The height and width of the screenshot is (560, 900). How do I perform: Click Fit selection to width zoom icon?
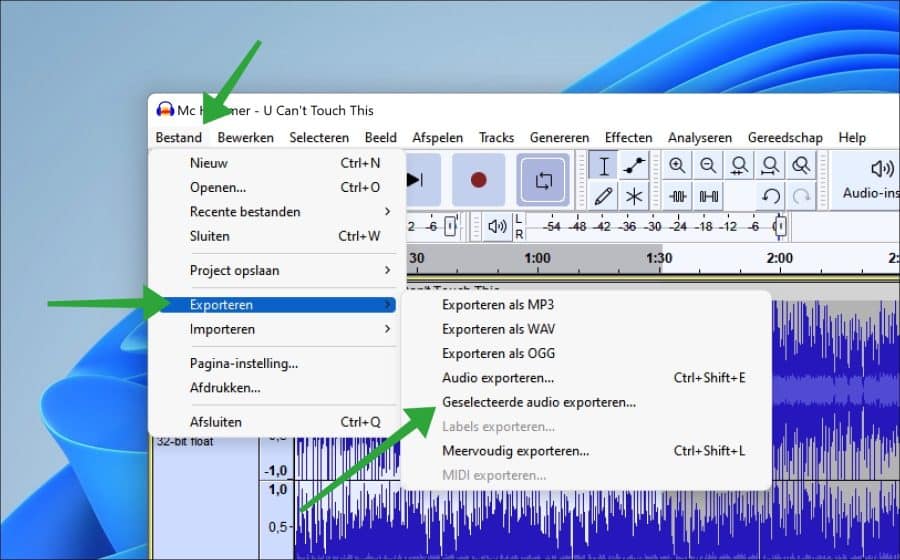click(x=739, y=166)
